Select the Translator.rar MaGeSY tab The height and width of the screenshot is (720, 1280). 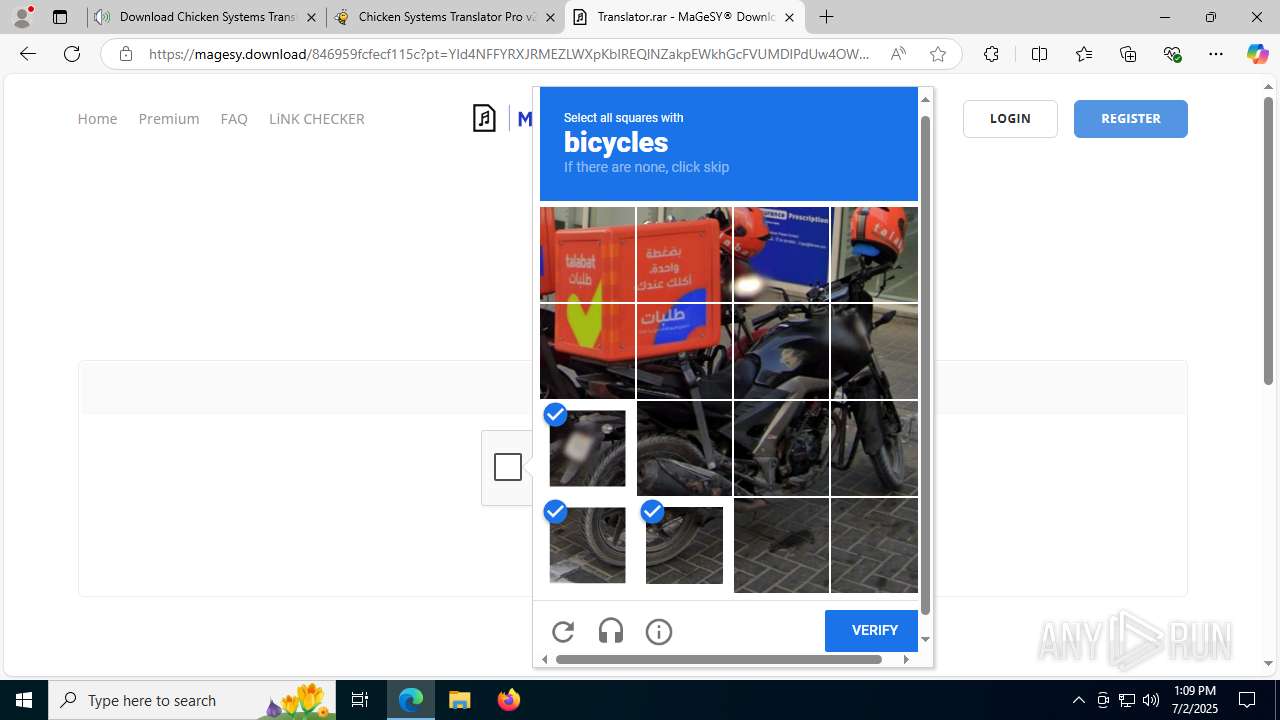pyautogui.click(x=685, y=17)
